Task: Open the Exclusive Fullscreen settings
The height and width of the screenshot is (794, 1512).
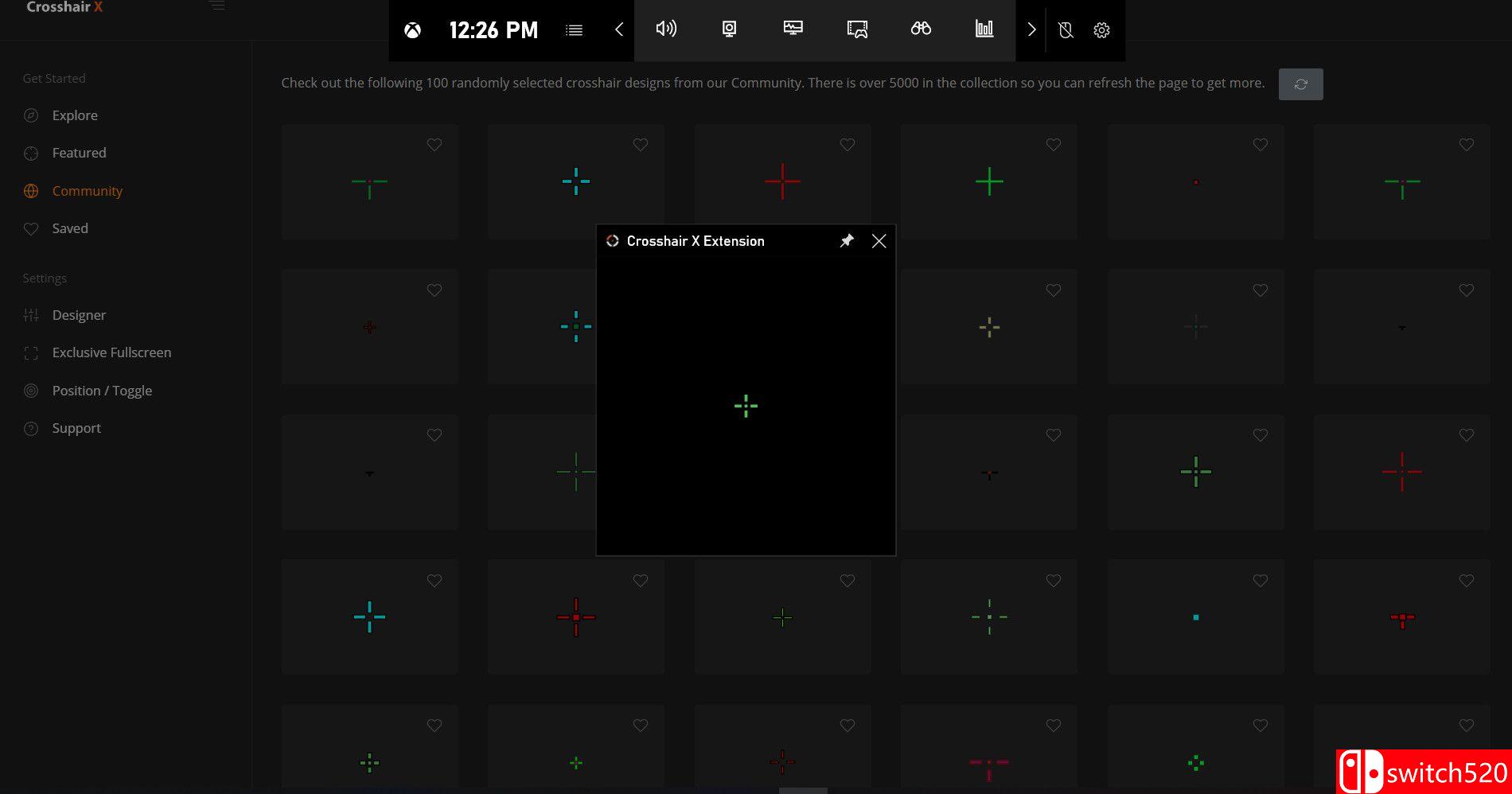Action: coord(111,352)
